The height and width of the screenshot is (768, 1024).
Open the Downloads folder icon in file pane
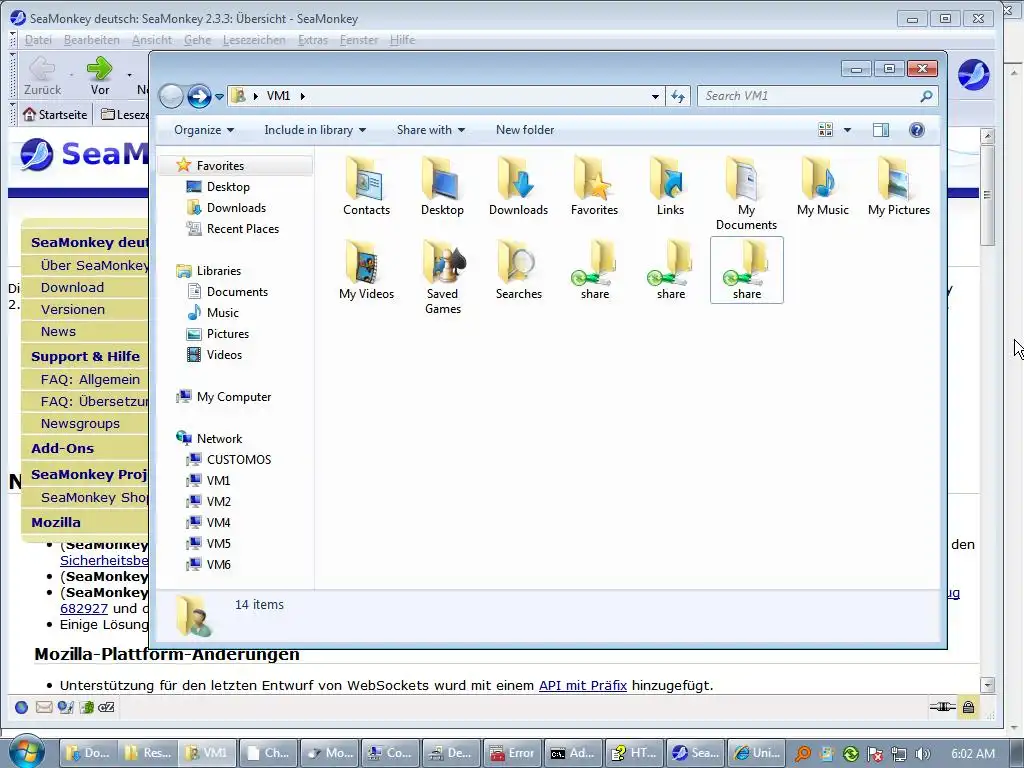coord(519,186)
